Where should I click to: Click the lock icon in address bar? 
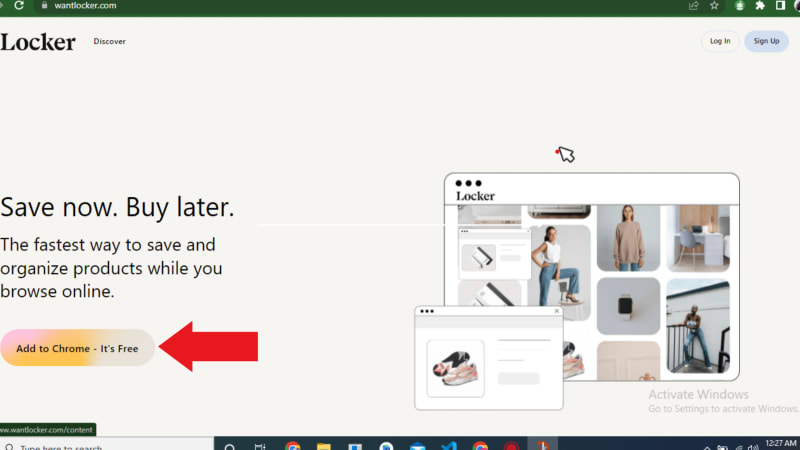click(44, 6)
